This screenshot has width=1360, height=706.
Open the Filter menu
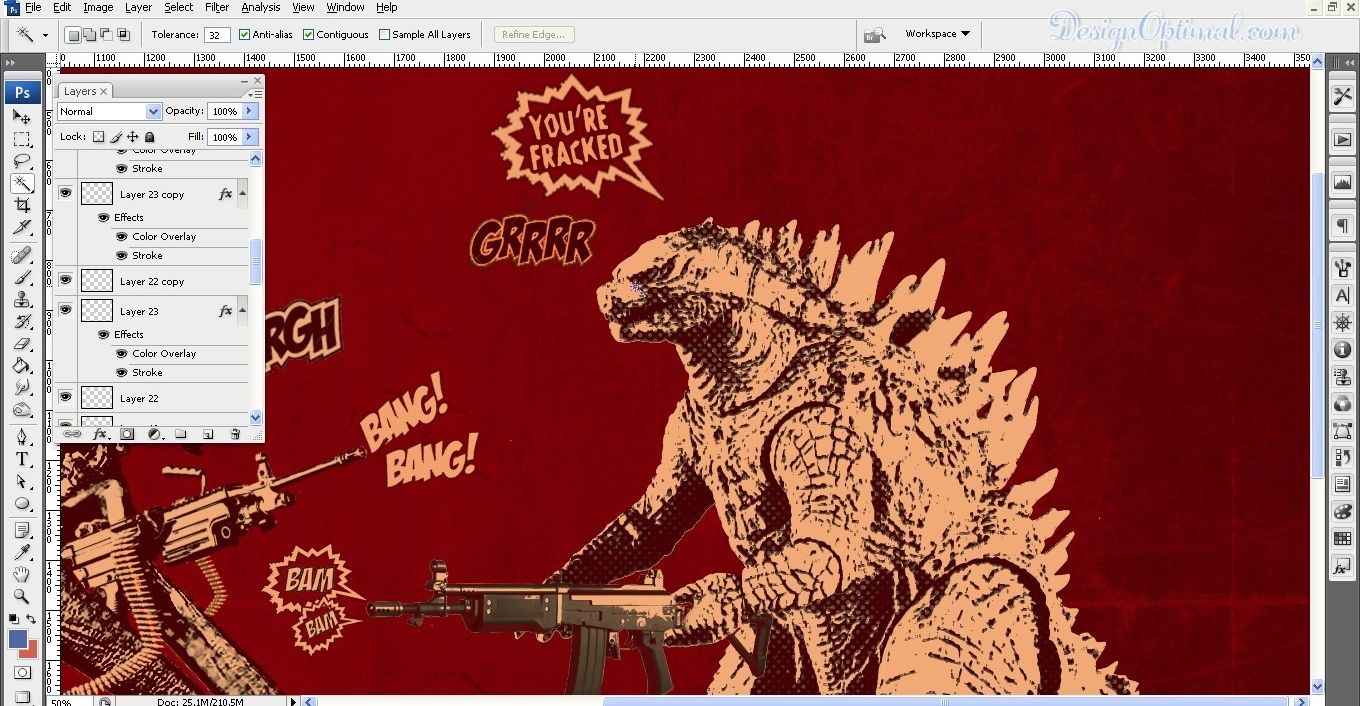tap(217, 7)
